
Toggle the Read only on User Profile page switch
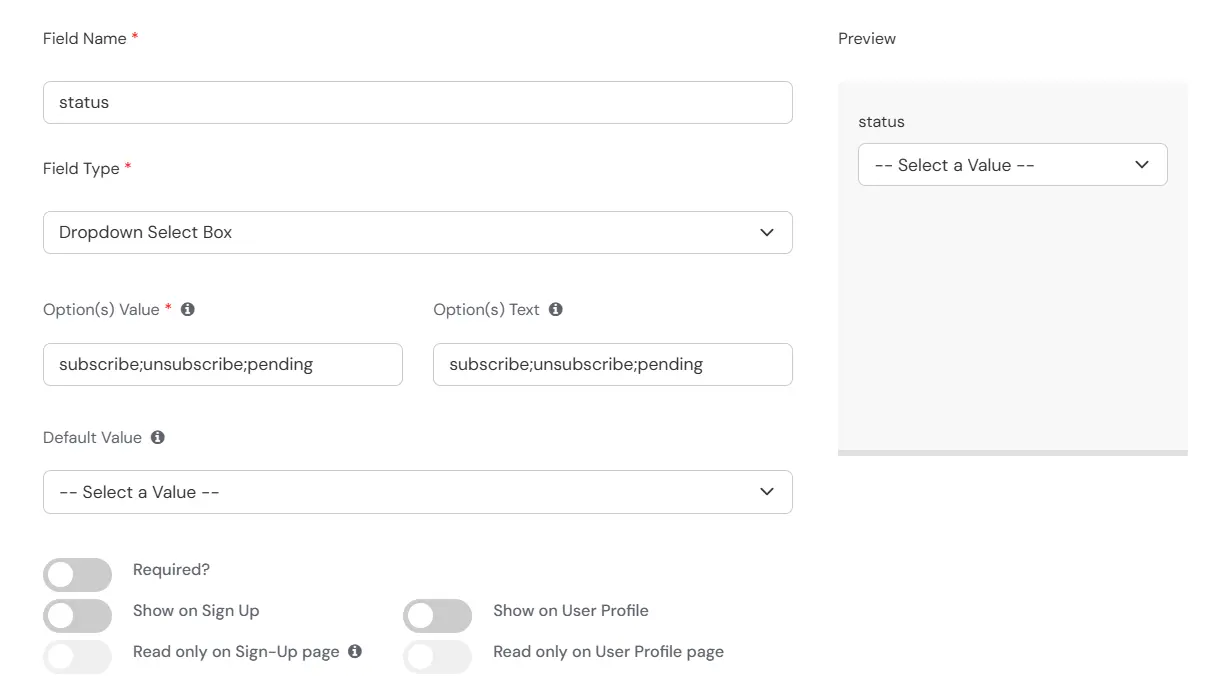coord(437,657)
